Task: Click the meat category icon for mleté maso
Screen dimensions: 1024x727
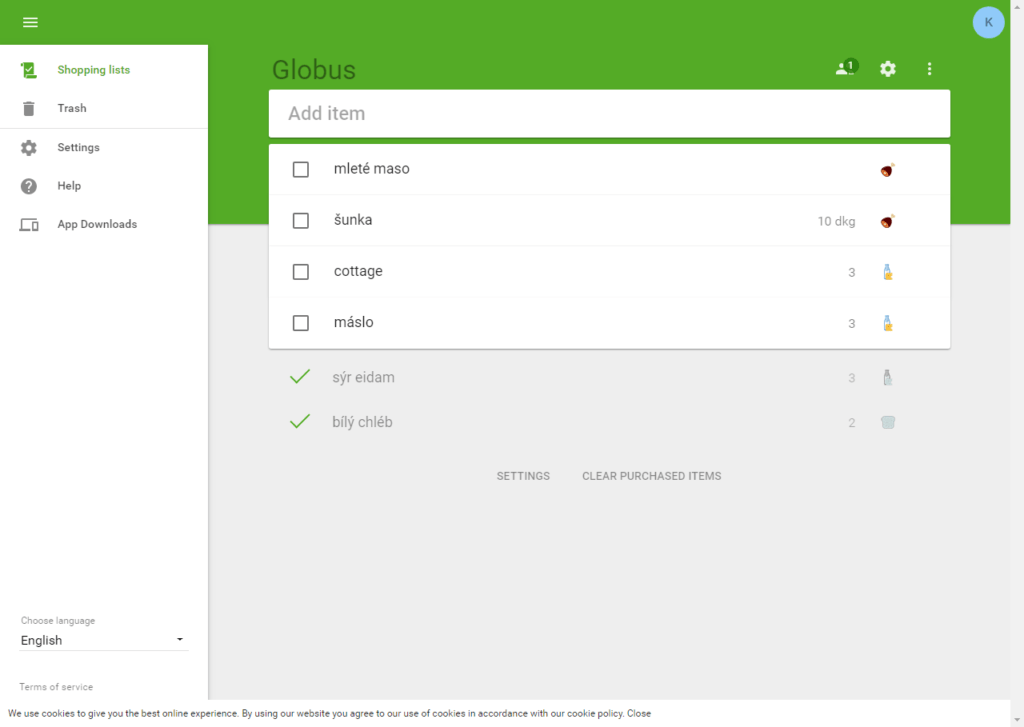Action: click(x=887, y=170)
